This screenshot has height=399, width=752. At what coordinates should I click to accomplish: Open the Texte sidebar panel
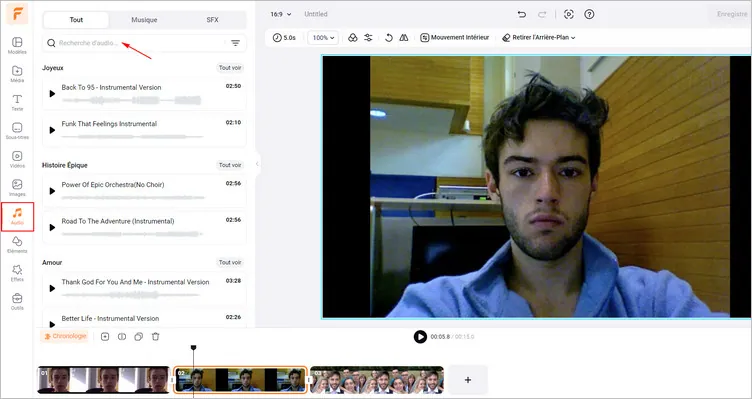pyautogui.click(x=17, y=102)
